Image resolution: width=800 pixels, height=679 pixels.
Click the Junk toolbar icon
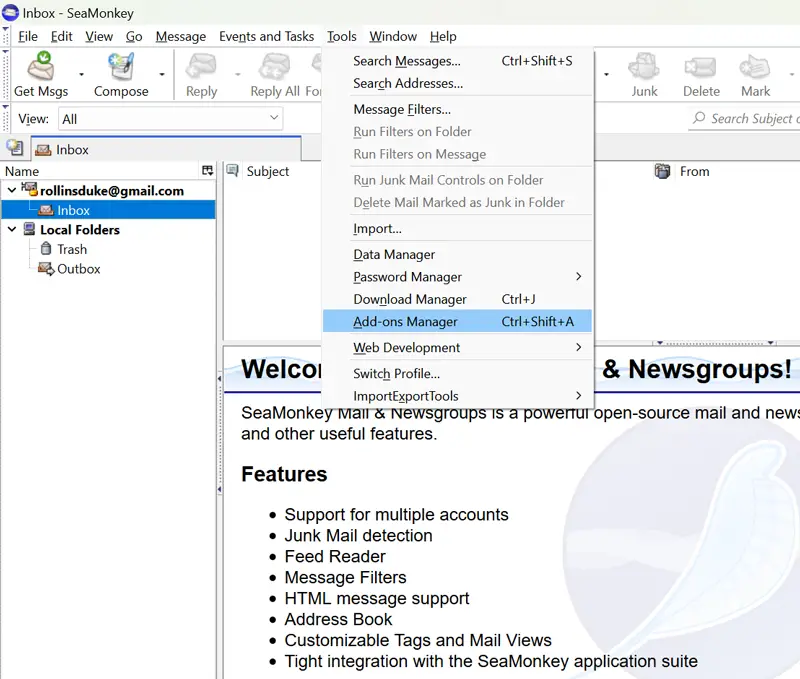644,68
